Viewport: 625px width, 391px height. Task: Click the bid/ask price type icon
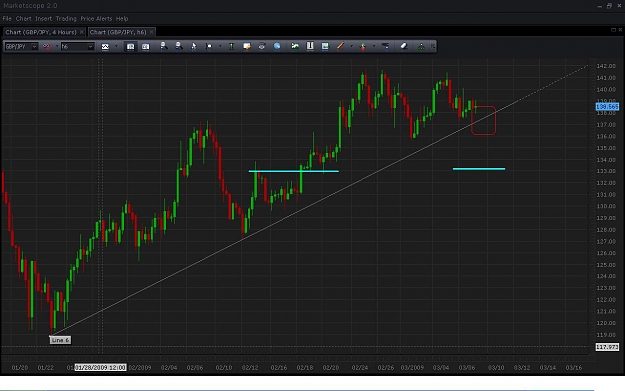click(x=47, y=47)
